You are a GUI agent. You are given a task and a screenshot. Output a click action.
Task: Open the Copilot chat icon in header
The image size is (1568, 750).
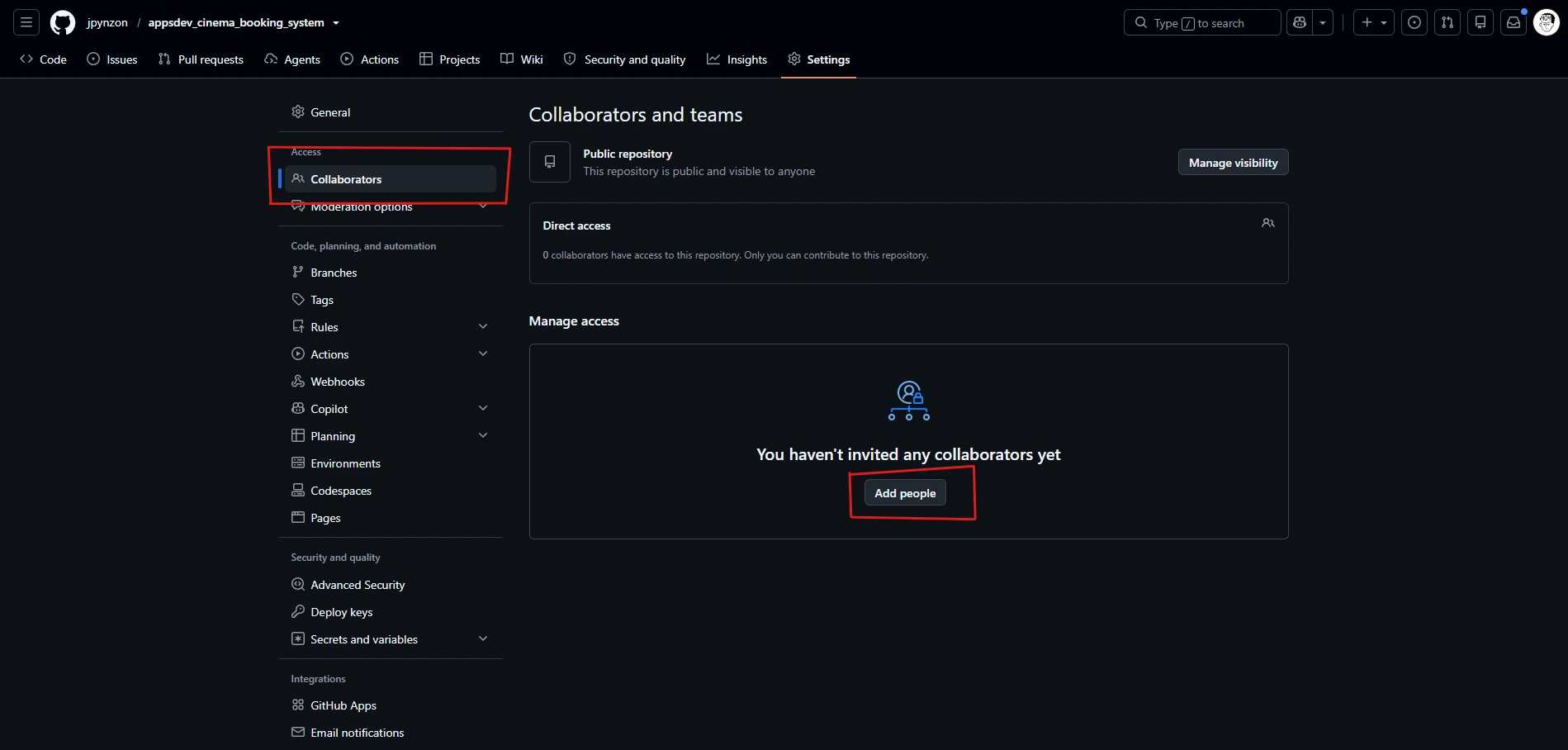tap(1300, 23)
